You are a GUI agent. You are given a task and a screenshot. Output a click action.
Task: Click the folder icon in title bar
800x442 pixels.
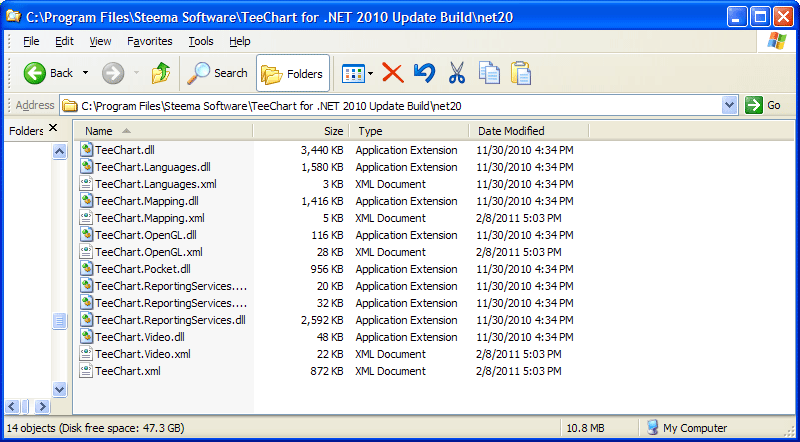(13, 16)
